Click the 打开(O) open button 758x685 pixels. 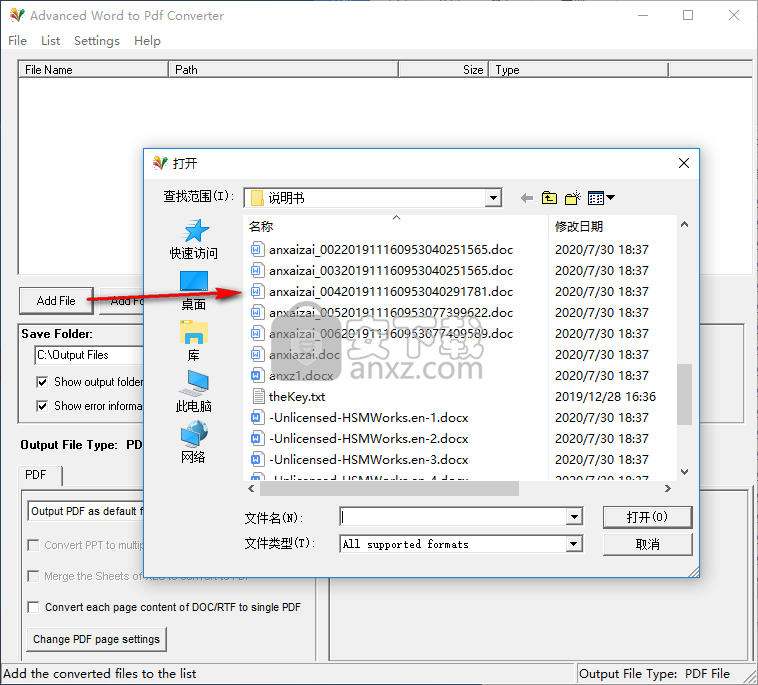[647, 517]
